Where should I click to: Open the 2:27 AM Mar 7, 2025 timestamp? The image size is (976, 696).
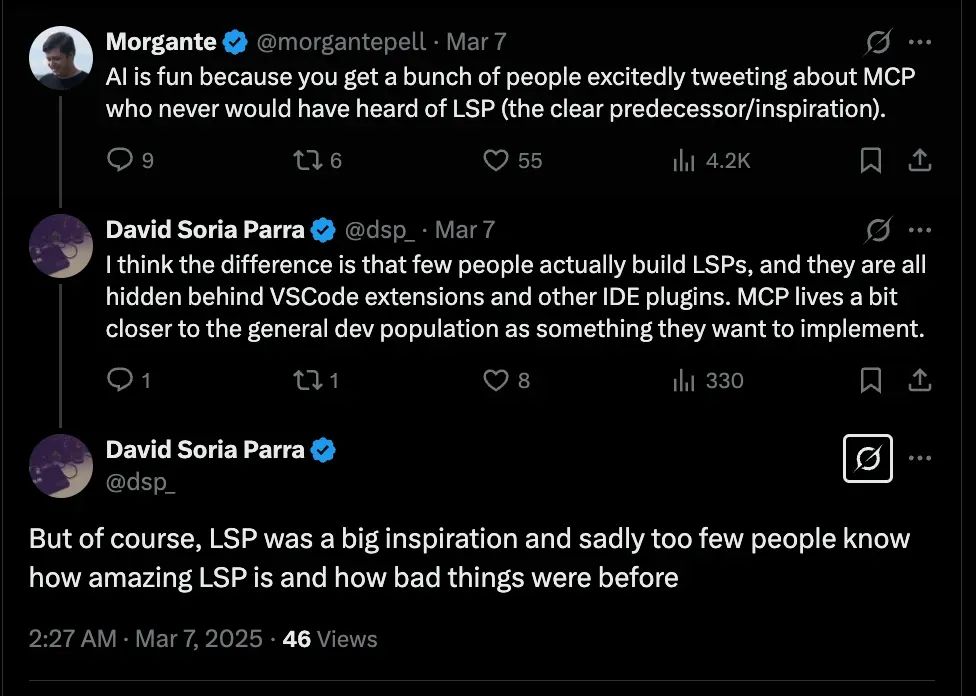(146, 639)
